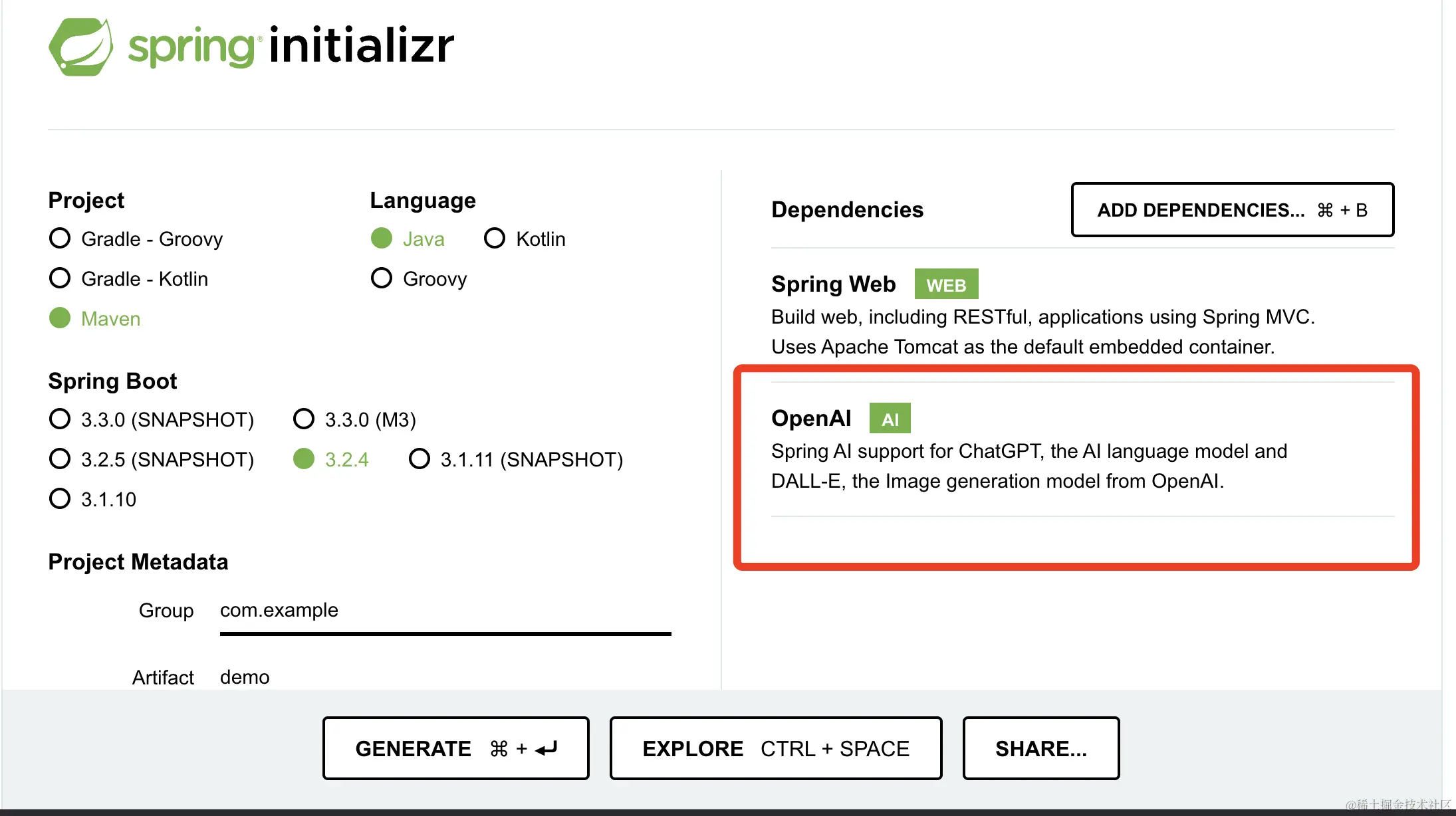Choose Spring Boot 3.3.0 (M3)

coord(354,419)
